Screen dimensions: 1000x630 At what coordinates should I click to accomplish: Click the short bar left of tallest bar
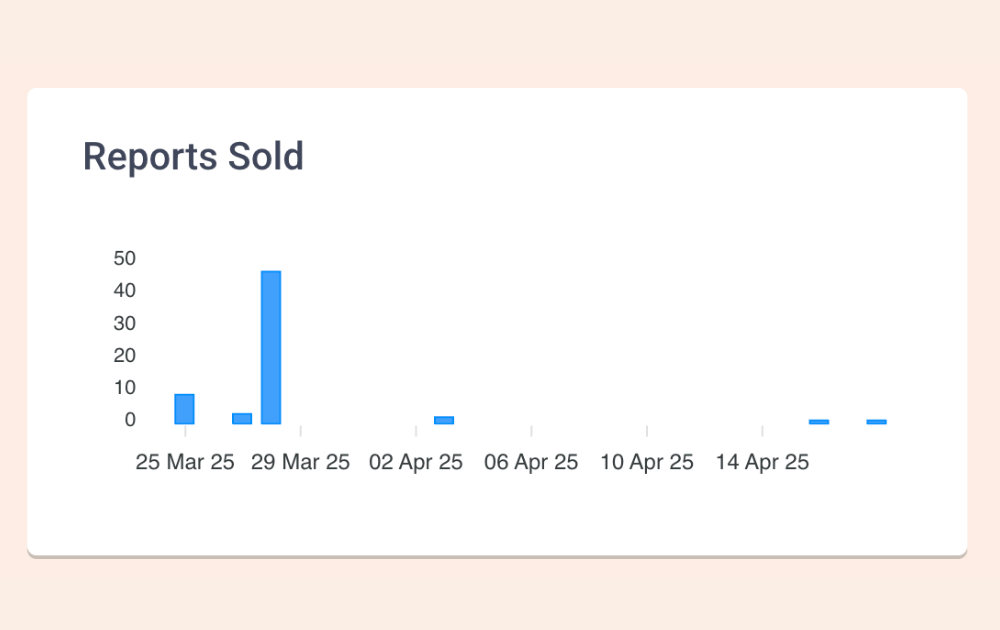tap(242, 419)
